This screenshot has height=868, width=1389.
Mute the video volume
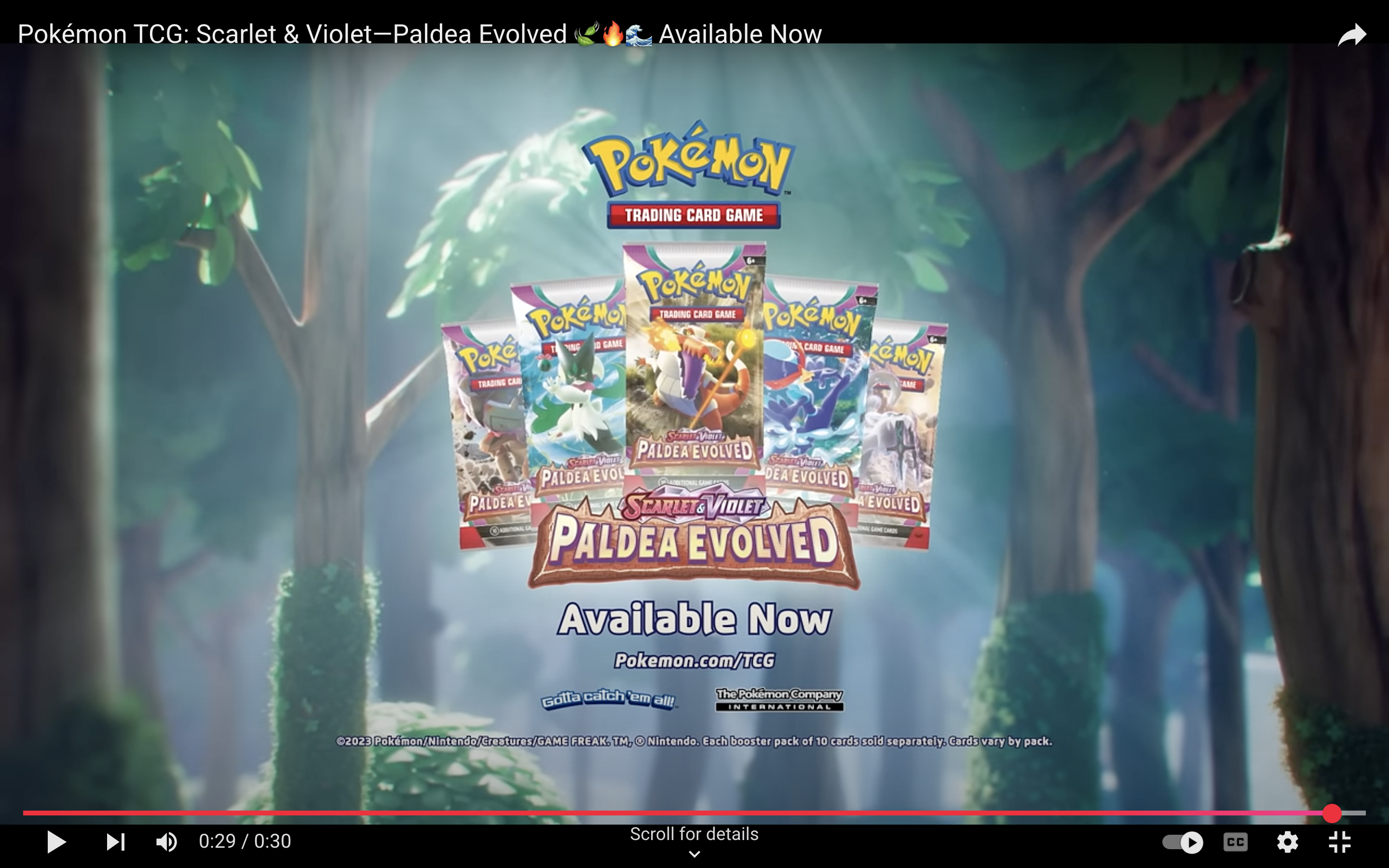(166, 842)
